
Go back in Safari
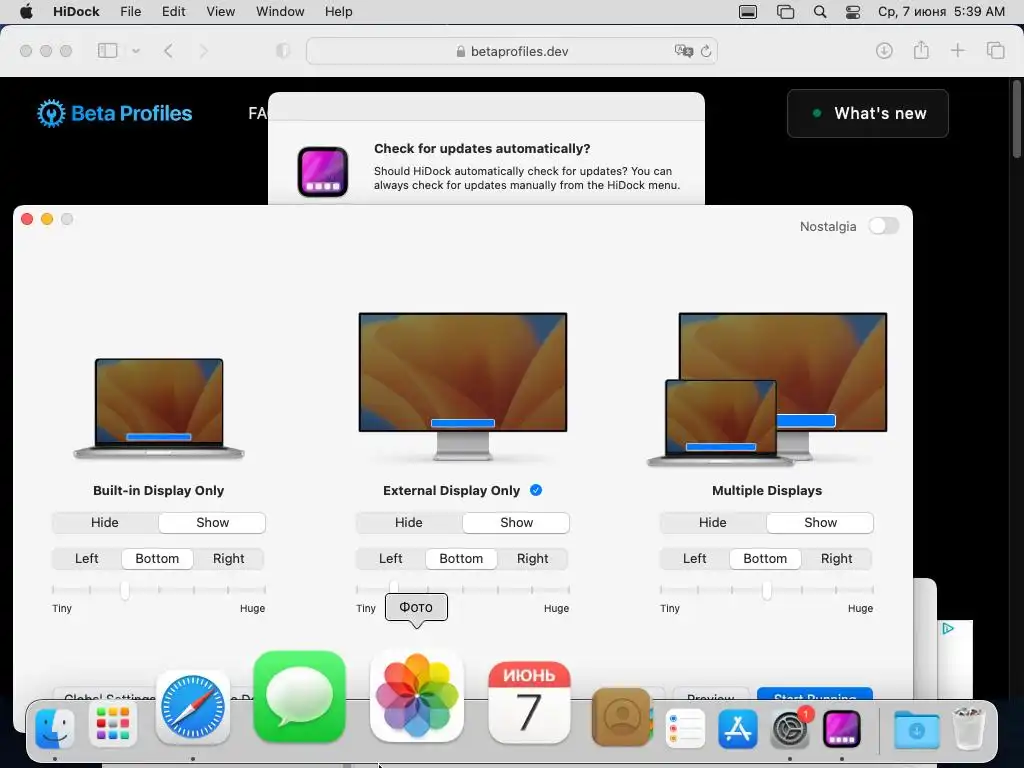coord(168,51)
